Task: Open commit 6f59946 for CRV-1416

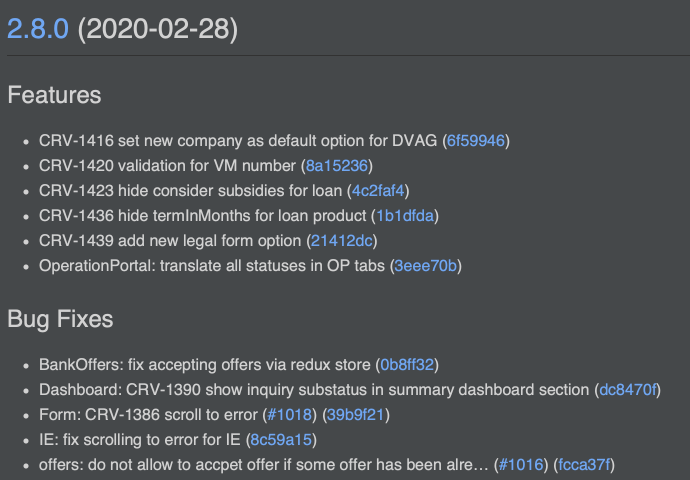Action: (476, 141)
